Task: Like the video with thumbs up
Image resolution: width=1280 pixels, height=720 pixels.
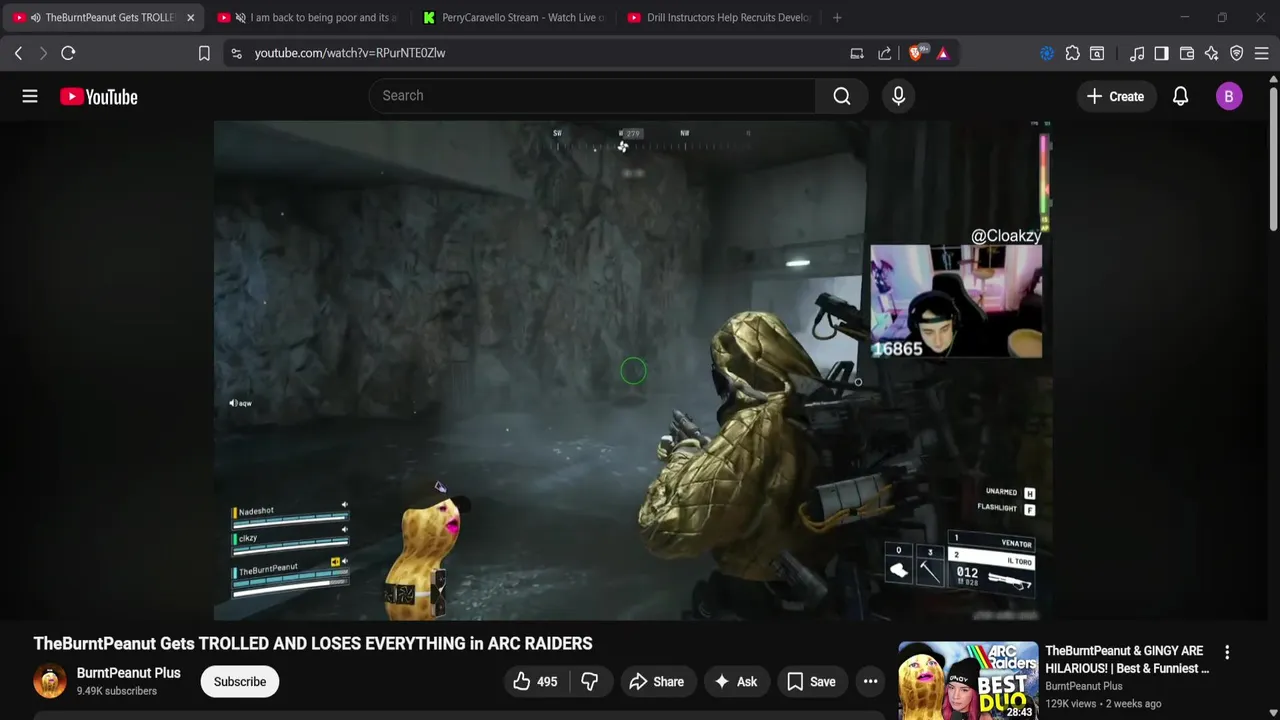Action: coord(535,682)
